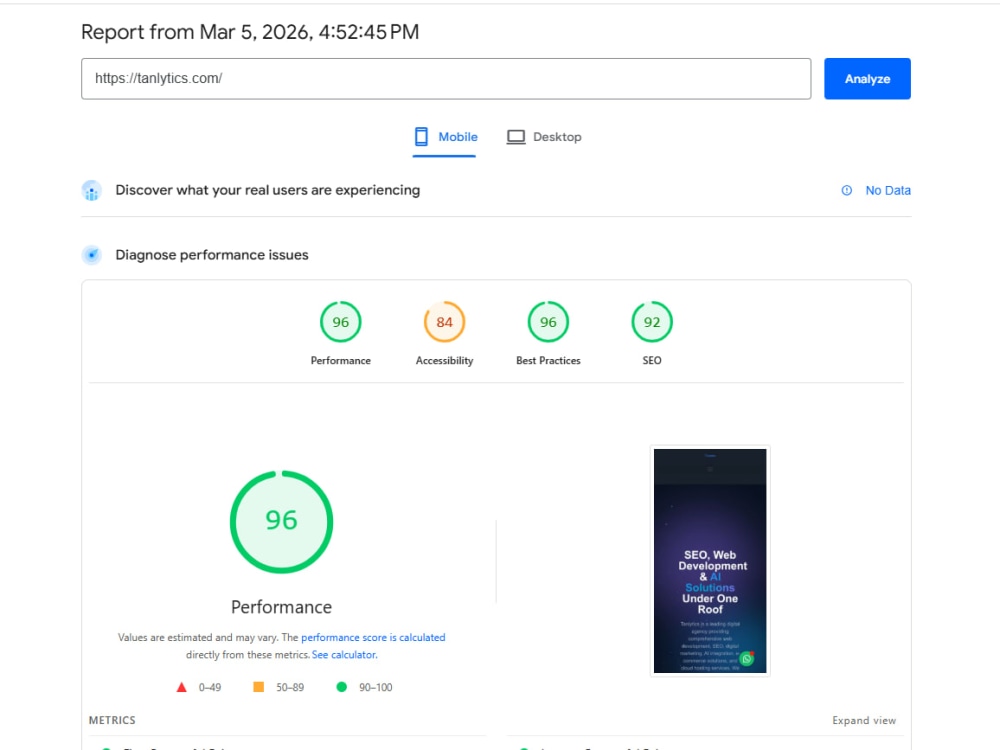Click the Analyze button
Image resolution: width=1000 pixels, height=750 pixels.
867,78
